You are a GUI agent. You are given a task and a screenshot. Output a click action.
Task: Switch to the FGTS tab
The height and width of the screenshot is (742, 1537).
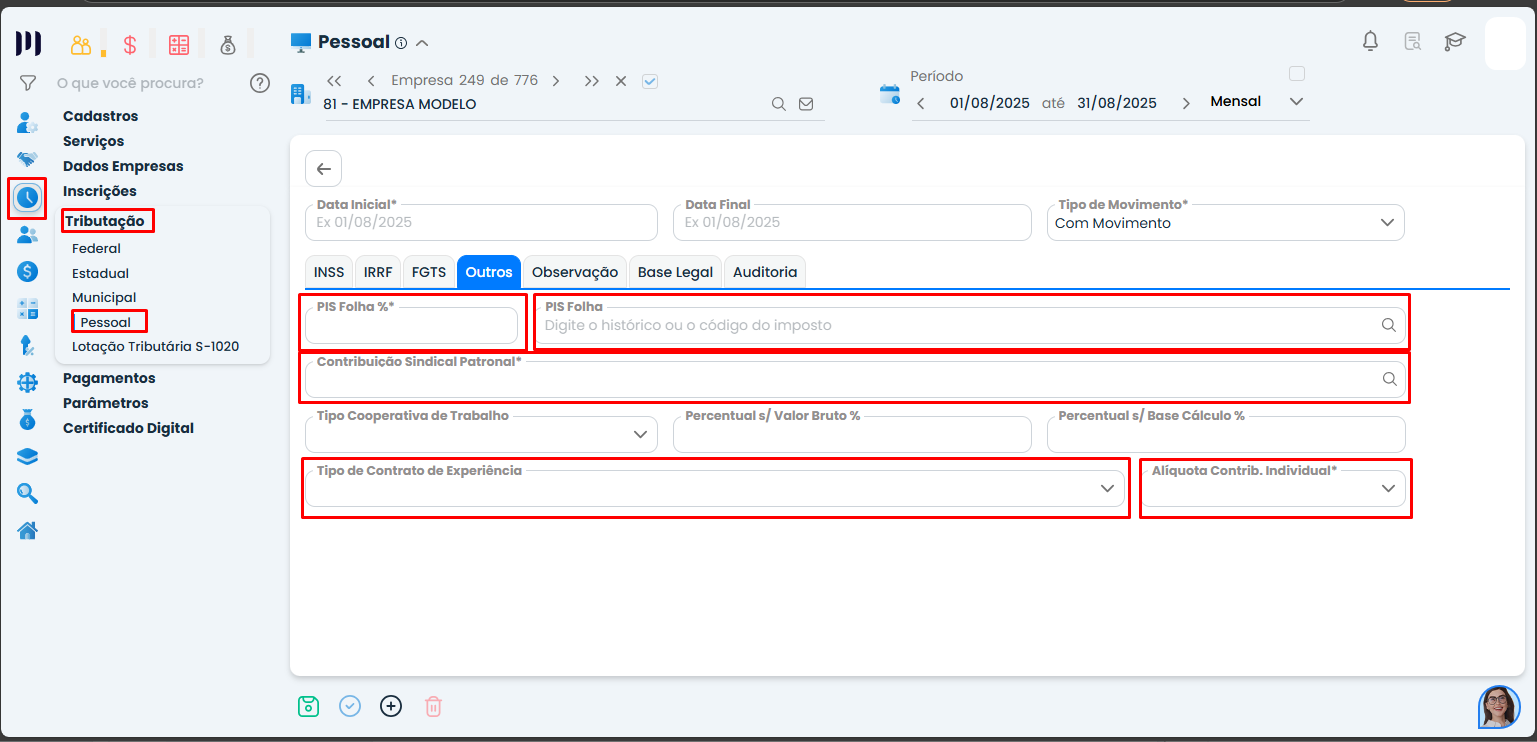(x=429, y=272)
